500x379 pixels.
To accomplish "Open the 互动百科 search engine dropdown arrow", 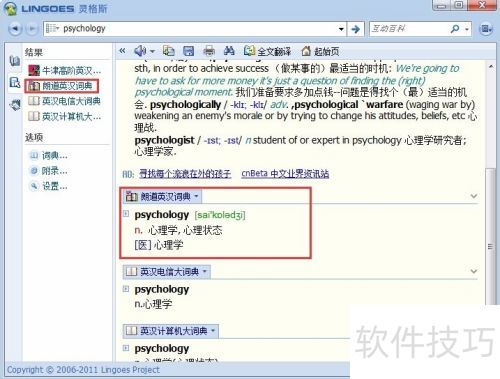I will click(x=467, y=29).
